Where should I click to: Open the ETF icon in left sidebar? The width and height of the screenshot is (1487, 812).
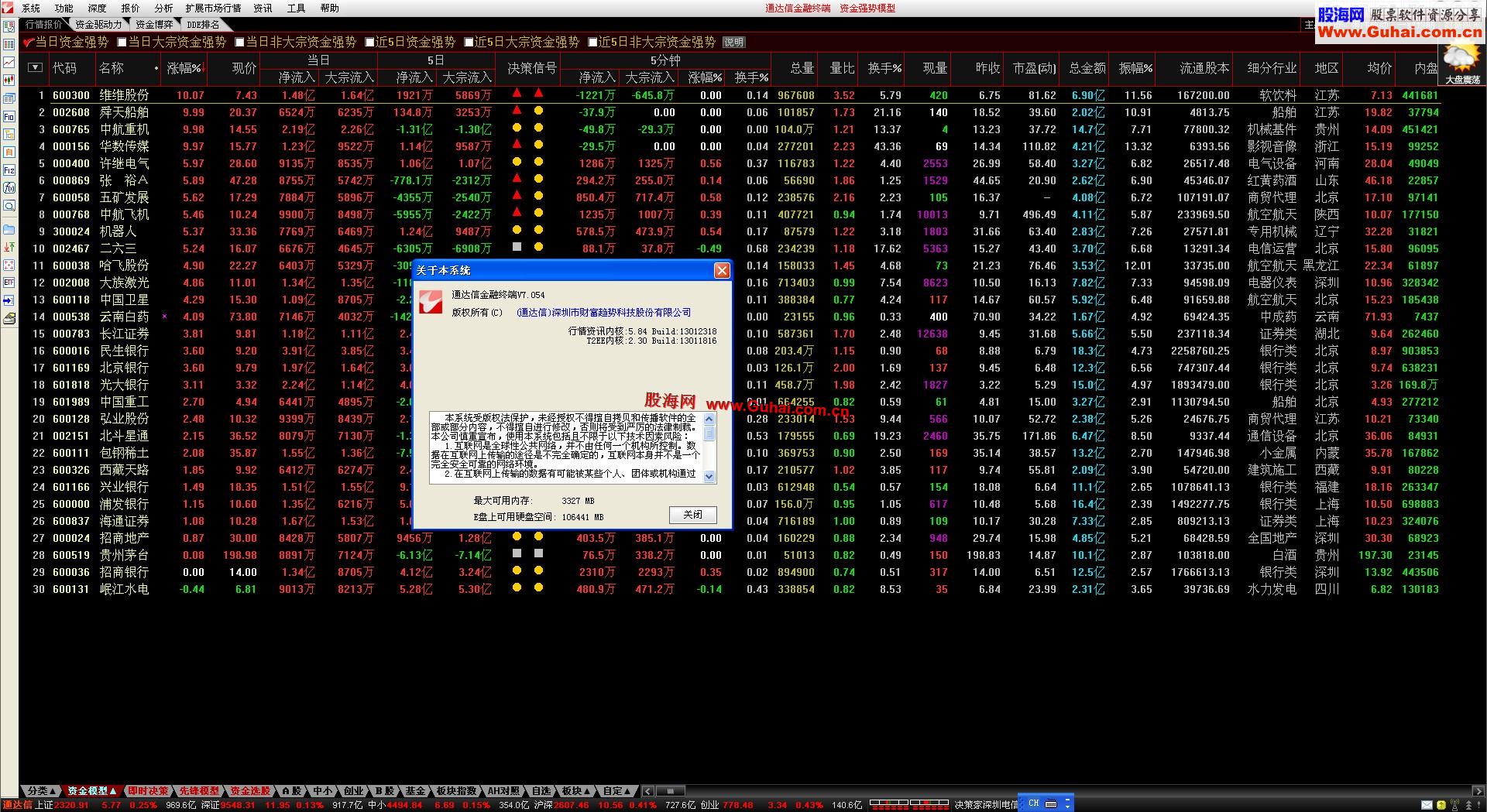(9, 283)
